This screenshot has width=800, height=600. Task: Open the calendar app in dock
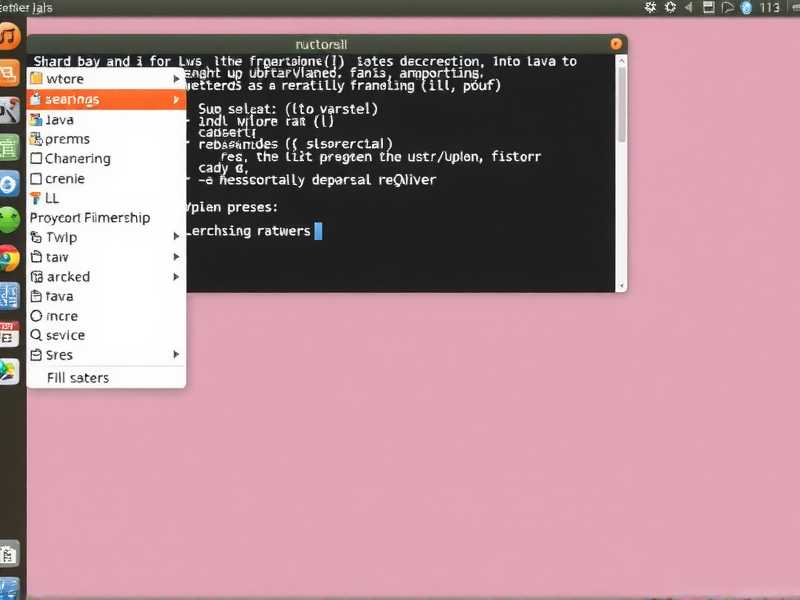click(x=9, y=333)
